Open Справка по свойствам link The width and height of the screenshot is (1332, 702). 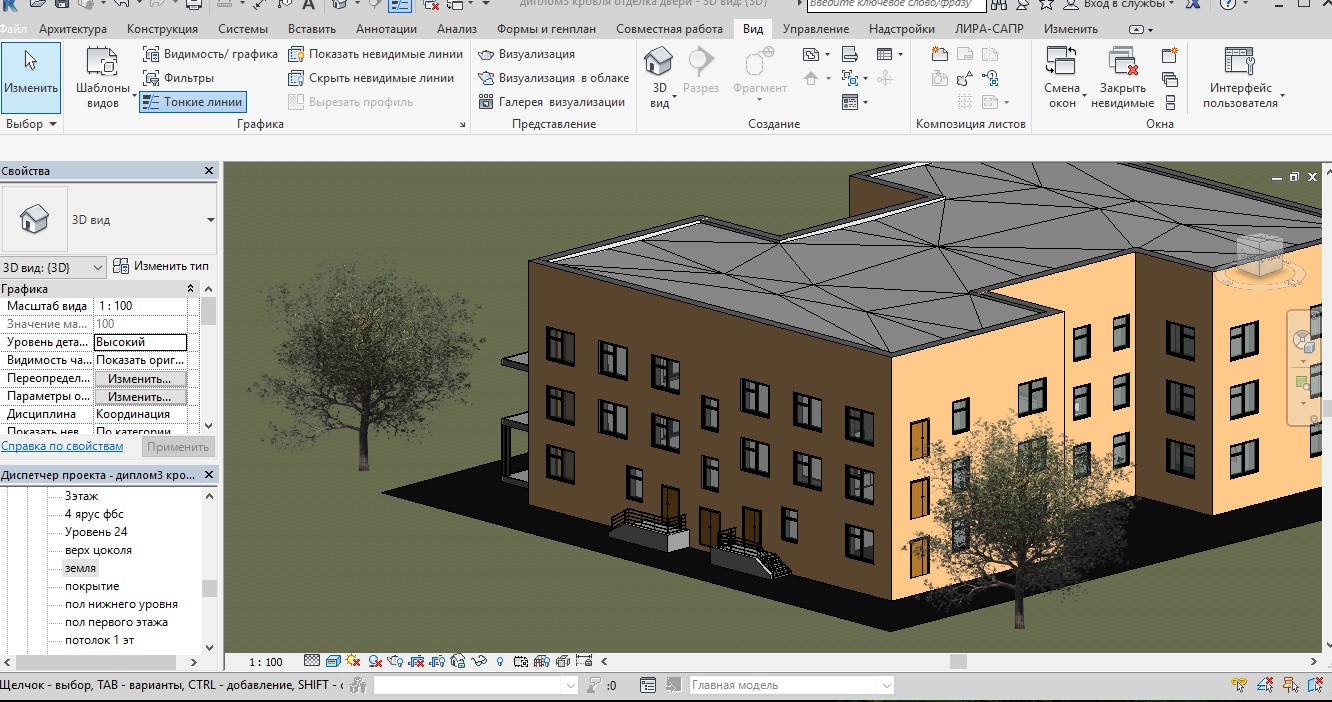(62, 446)
